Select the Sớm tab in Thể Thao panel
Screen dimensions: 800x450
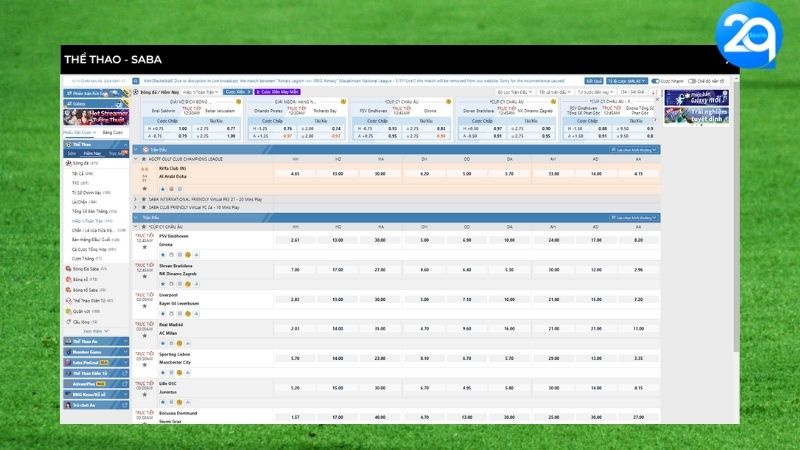pos(72,153)
